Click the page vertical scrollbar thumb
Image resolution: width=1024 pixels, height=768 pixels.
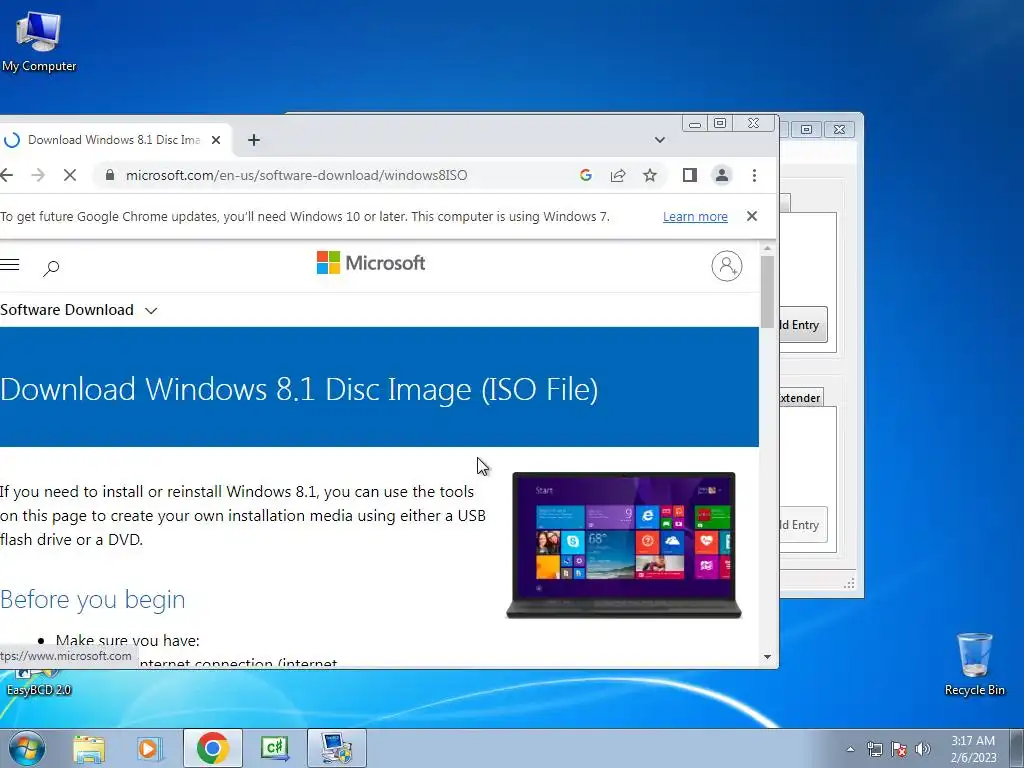point(767,291)
